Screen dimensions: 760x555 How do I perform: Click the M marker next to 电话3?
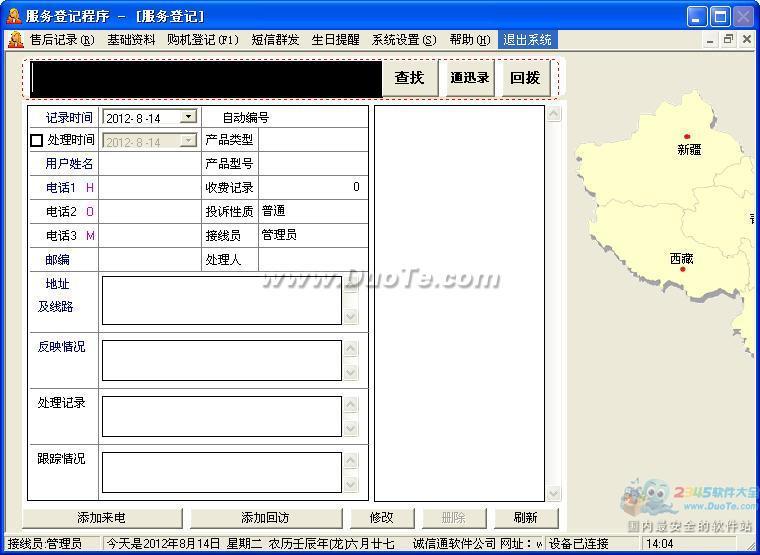pyautogui.click(x=90, y=236)
